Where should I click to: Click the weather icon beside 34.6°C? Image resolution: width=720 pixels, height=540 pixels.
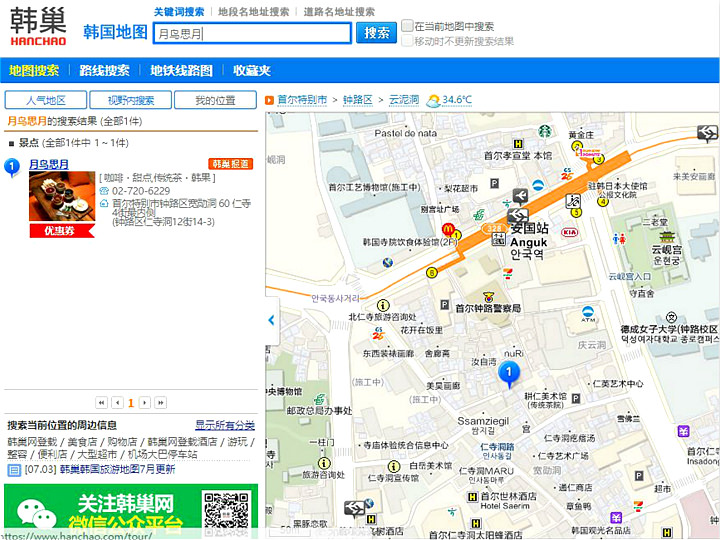pyautogui.click(x=433, y=101)
